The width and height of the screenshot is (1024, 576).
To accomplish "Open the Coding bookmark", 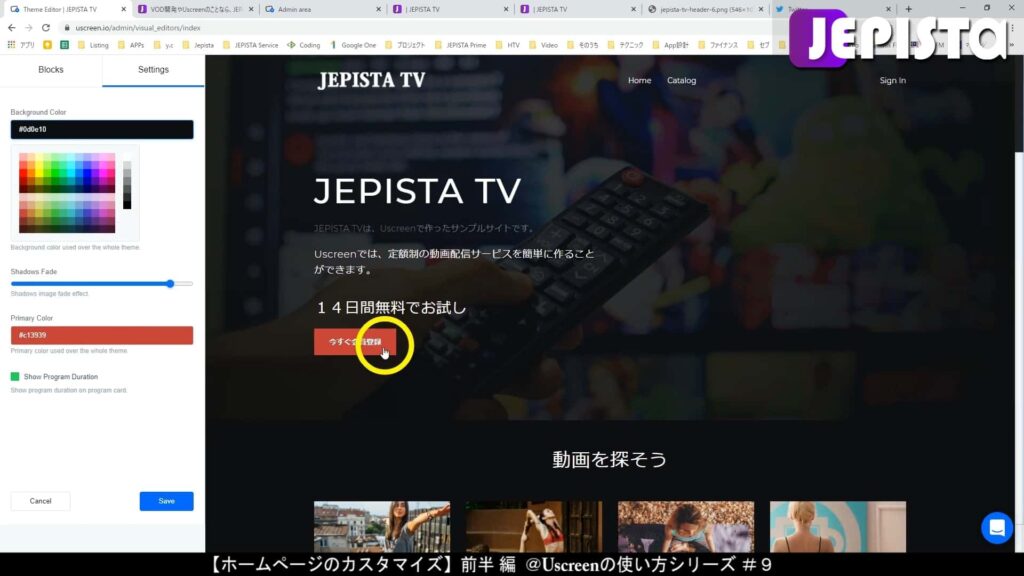I will [304, 45].
